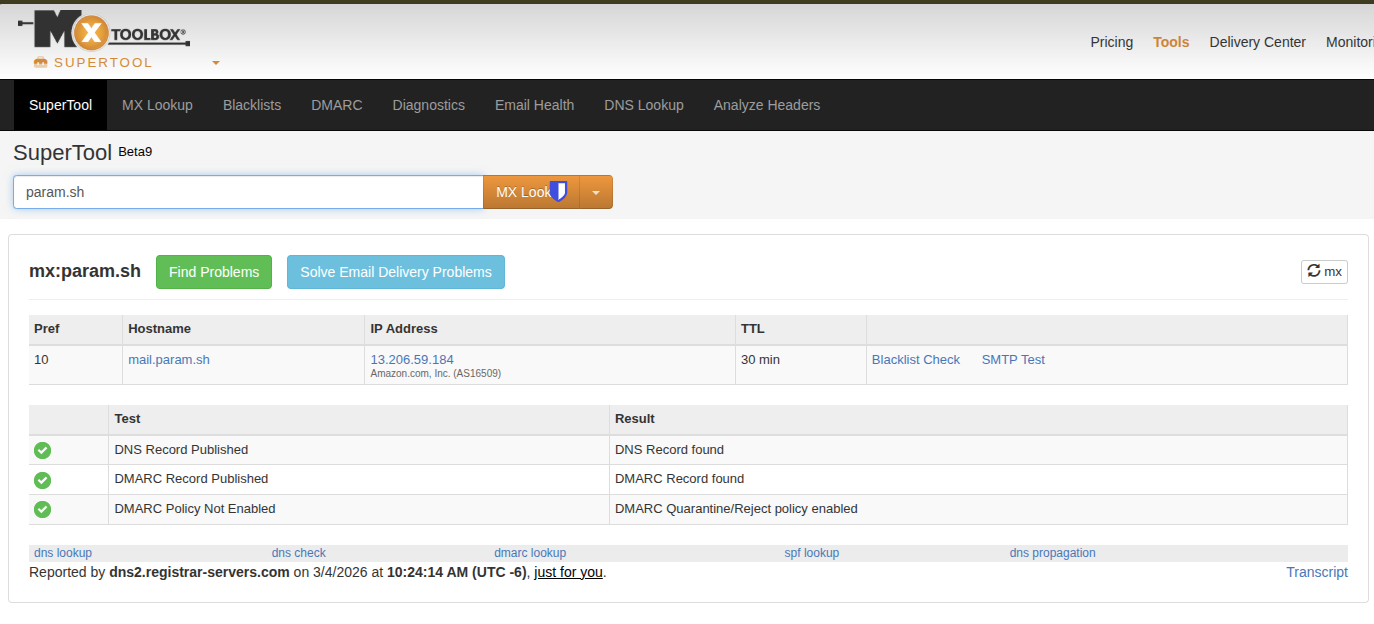
Task: Open the mail.param.sh hostname link
Action: (x=169, y=360)
